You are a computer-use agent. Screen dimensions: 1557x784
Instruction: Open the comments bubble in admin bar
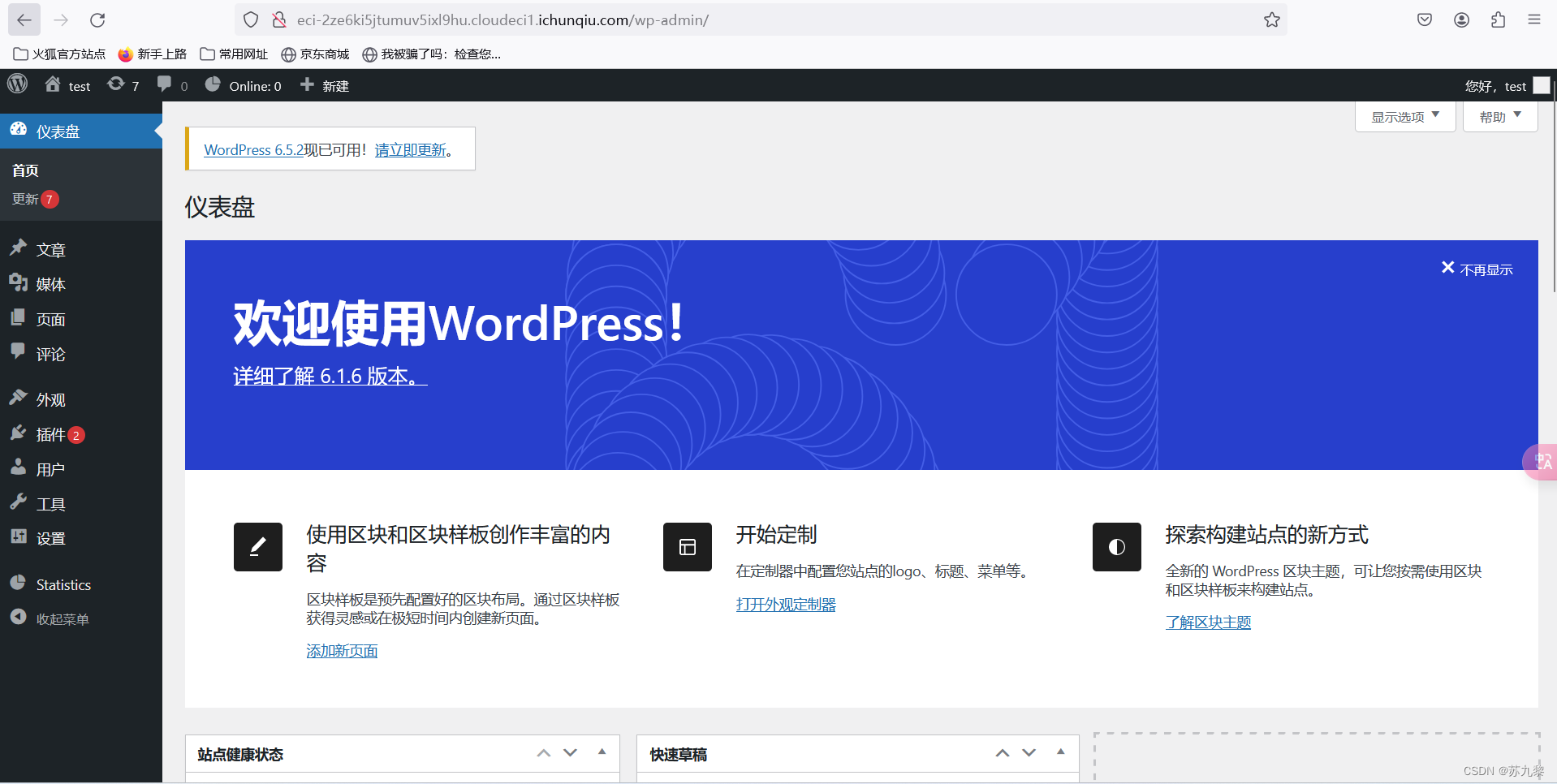tap(172, 85)
